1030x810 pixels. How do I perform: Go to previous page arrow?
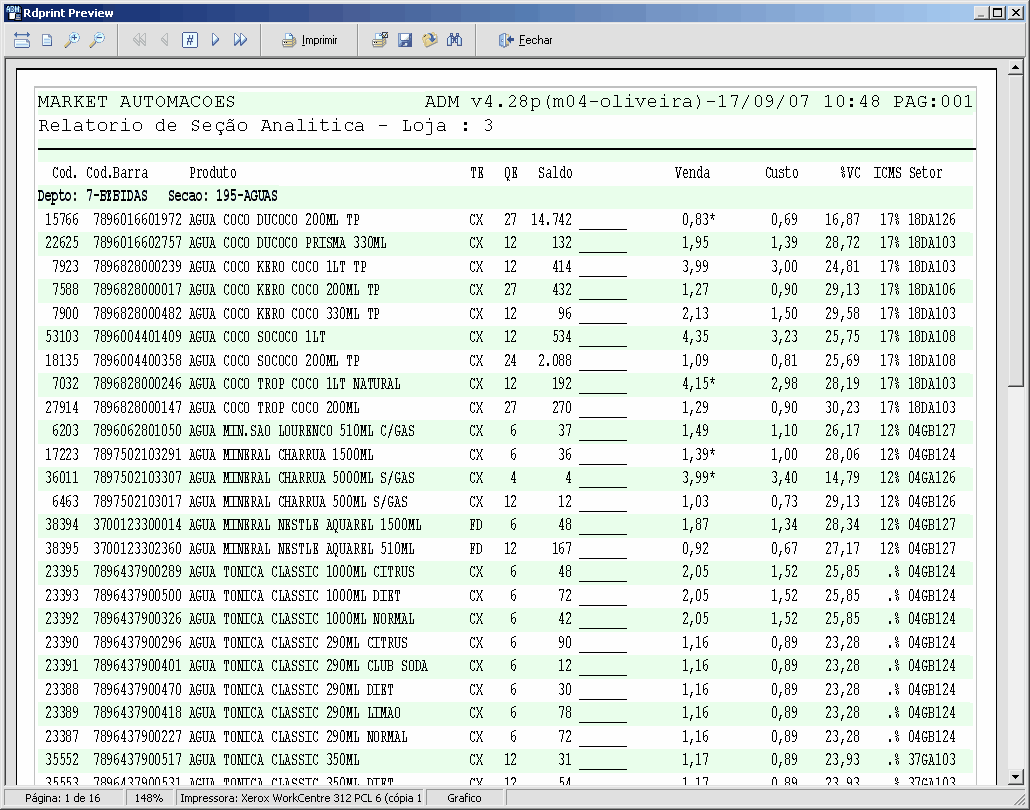click(164, 40)
